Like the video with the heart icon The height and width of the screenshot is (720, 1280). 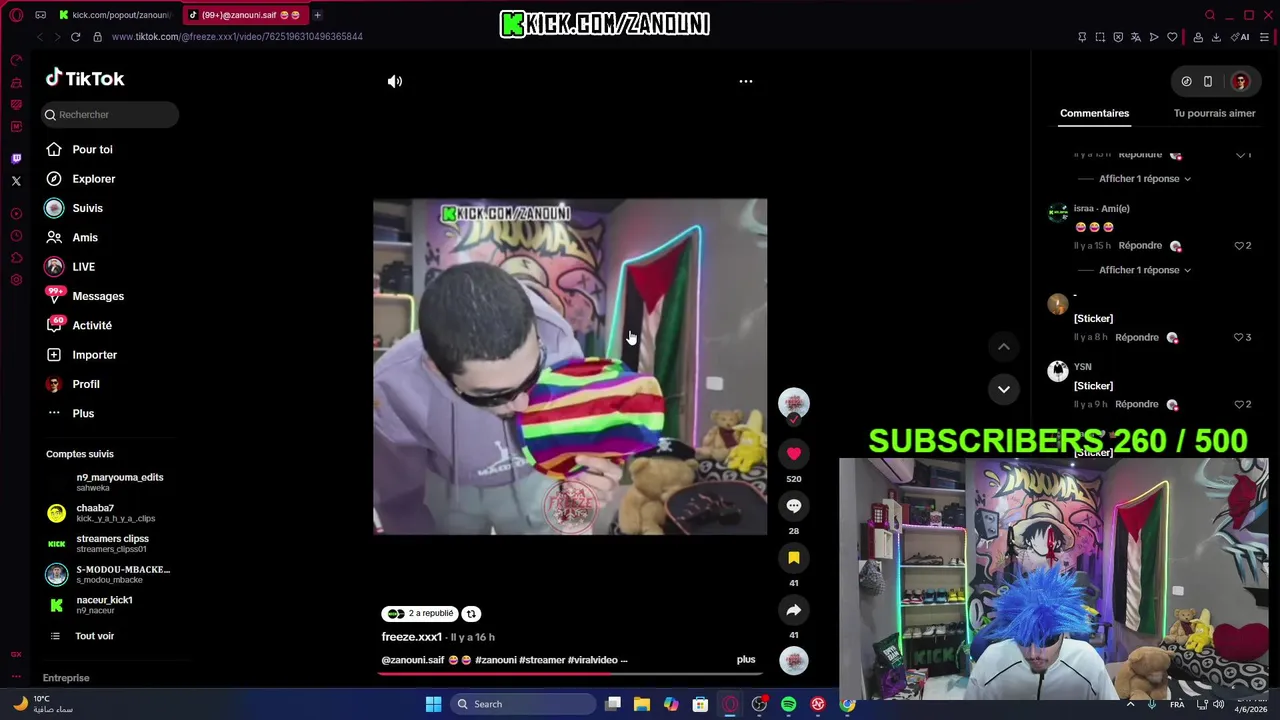pyautogui.click(x=794, y=454)
